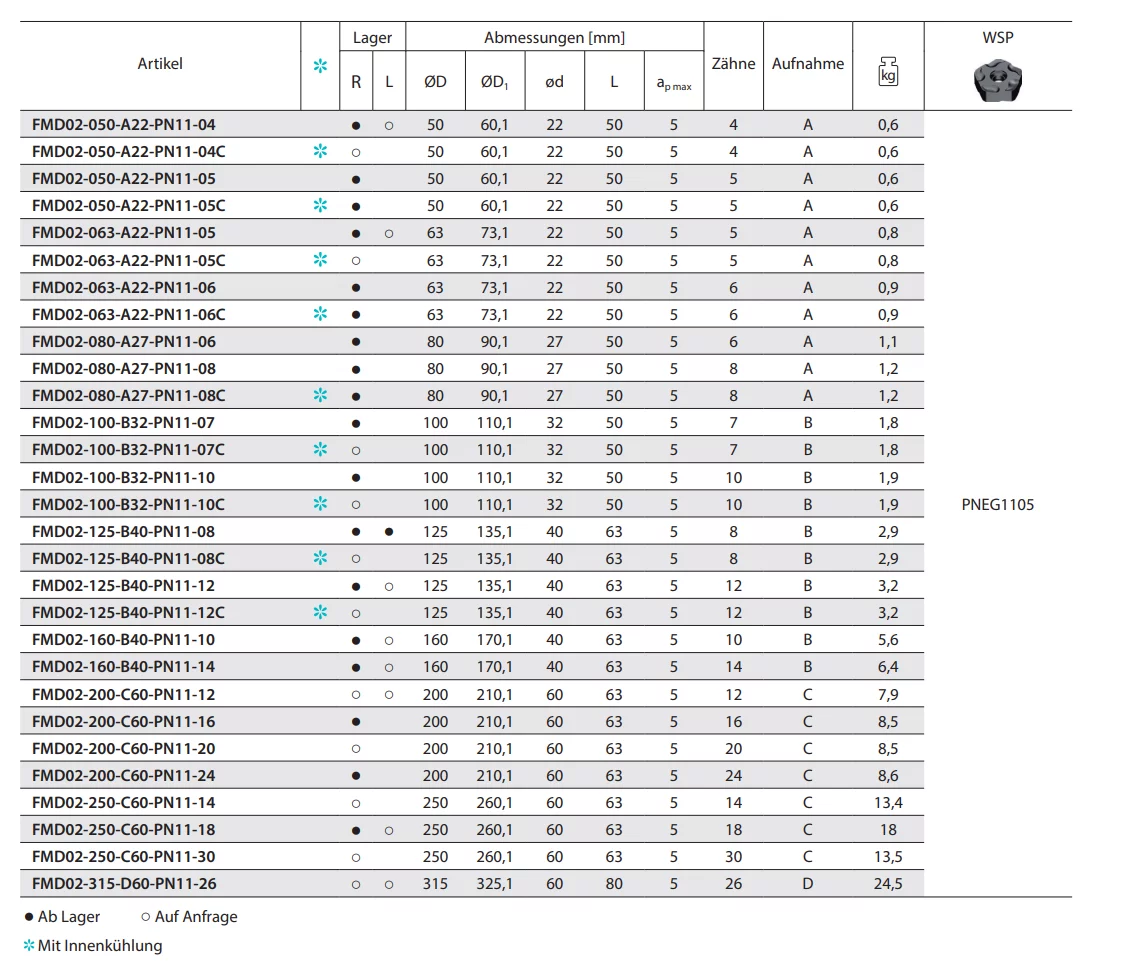The height and width of the screenshot is (961, 1124).
Task: Click the snowflake icon beside Mit Innenkühlung legend
Action: [x=29, y=946]
